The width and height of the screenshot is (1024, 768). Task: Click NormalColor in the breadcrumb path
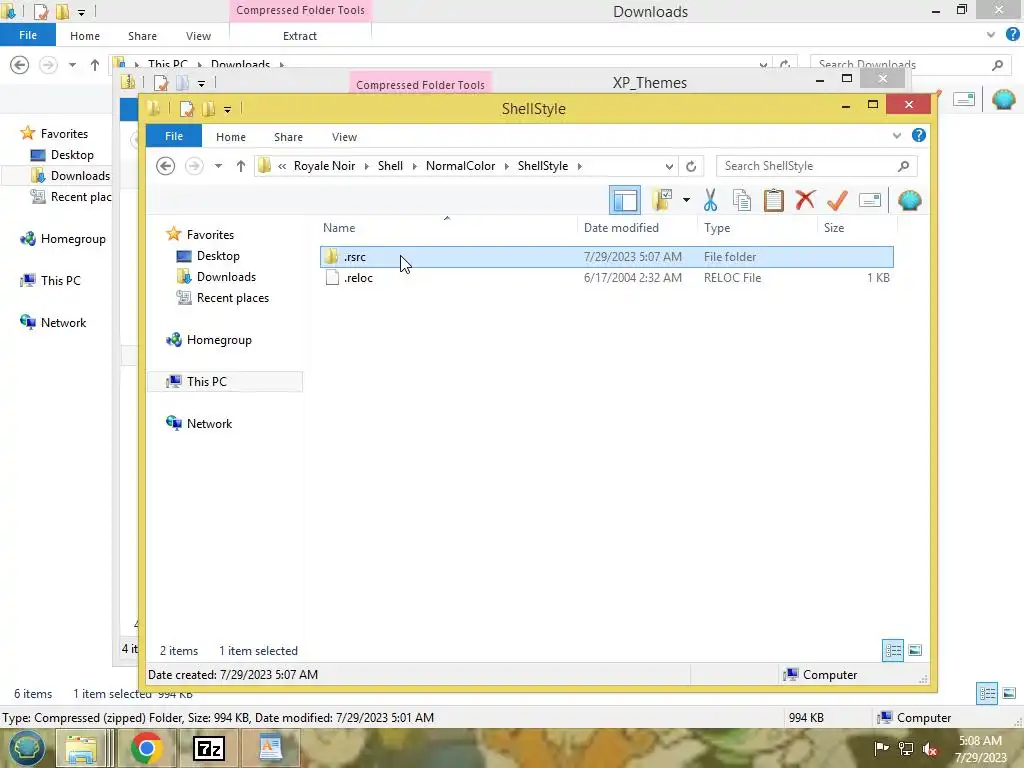click(460, 166)
